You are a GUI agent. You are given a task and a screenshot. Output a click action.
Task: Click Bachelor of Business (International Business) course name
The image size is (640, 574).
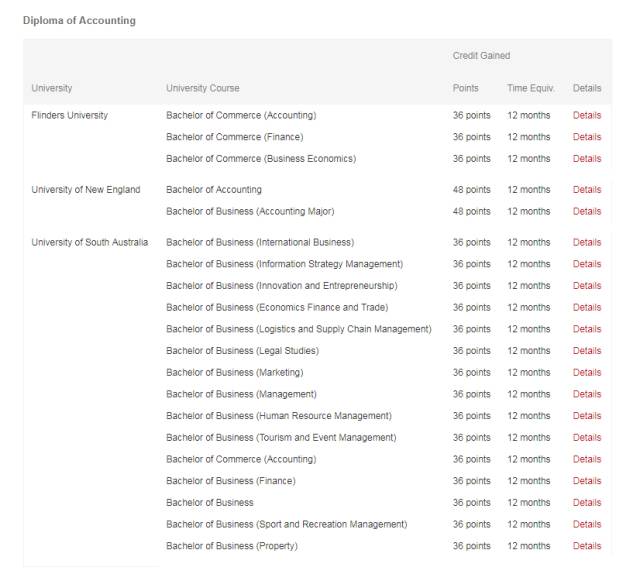[x=260, y=243]
